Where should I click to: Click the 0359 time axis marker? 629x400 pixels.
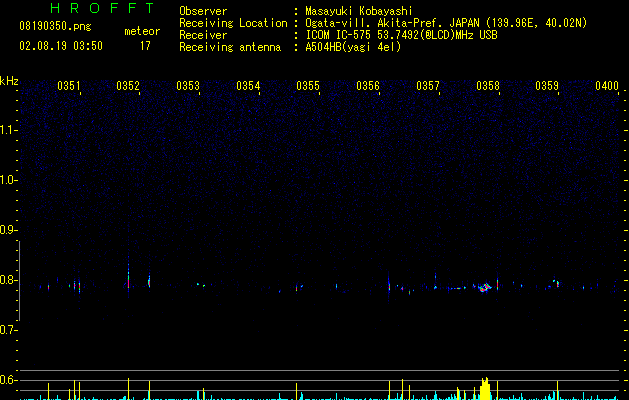tap(547, 86)
